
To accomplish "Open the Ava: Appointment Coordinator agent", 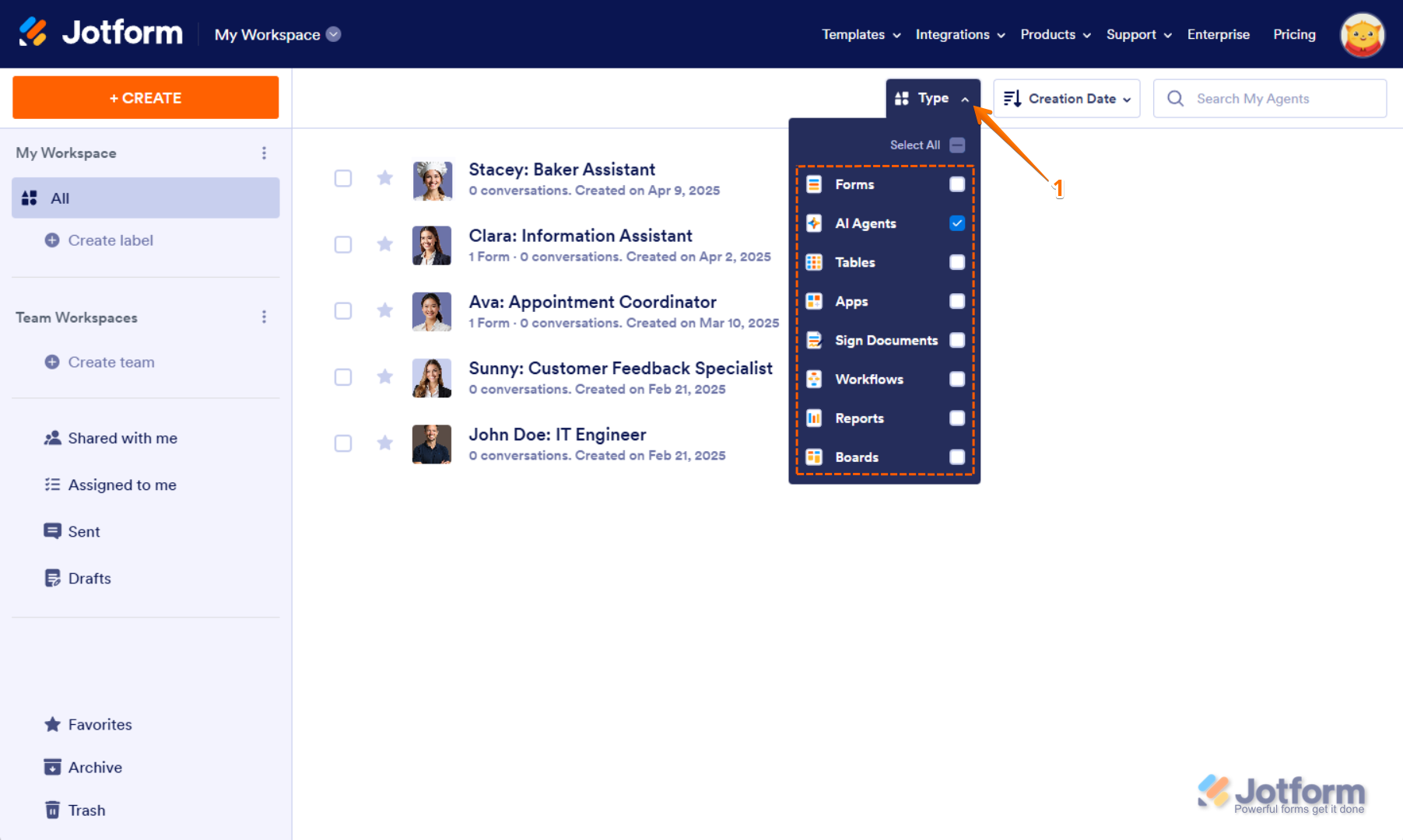I will pos(592,302).
